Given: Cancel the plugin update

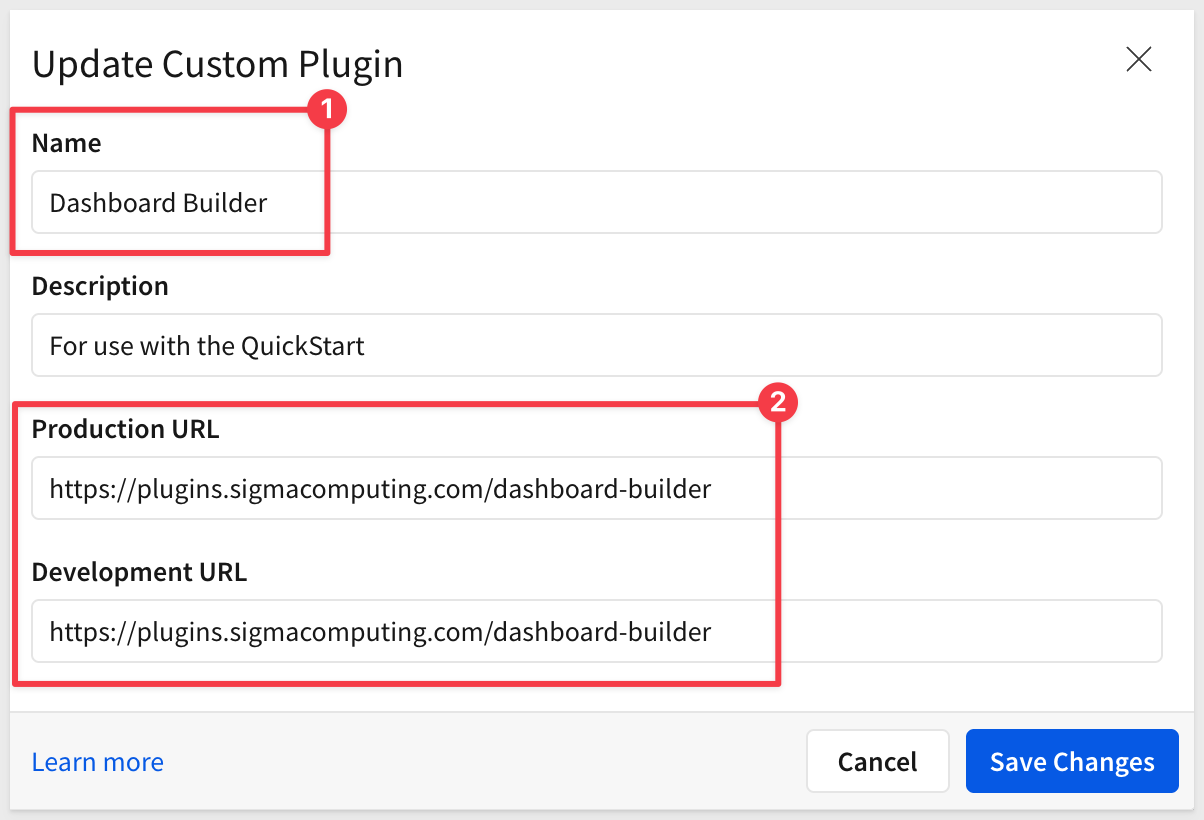Looking at the screenshot, I should (877, 762).
